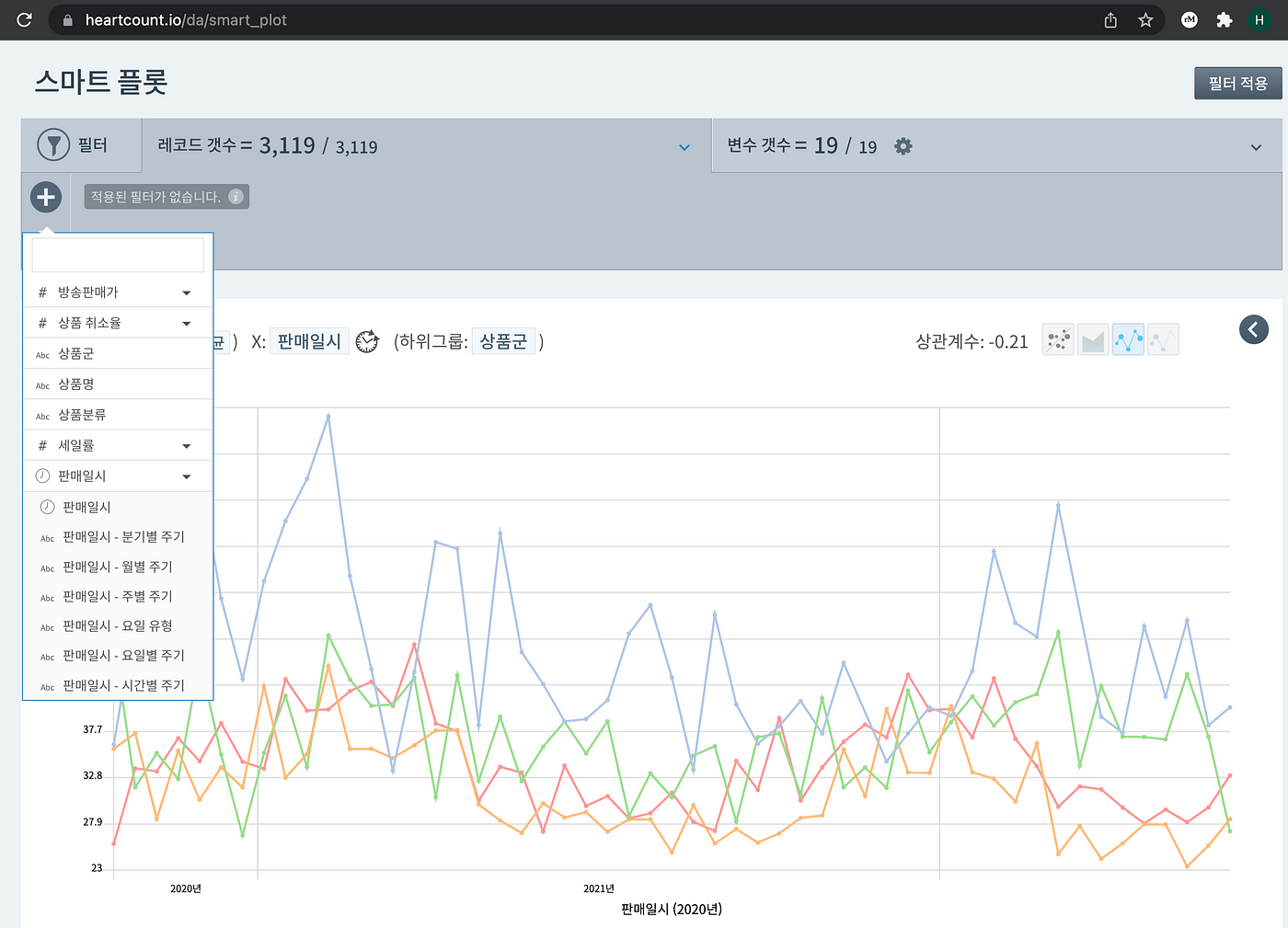
Task: Choose 판매일시 - 요일별 주기
Action: click(x=118, y=655)
